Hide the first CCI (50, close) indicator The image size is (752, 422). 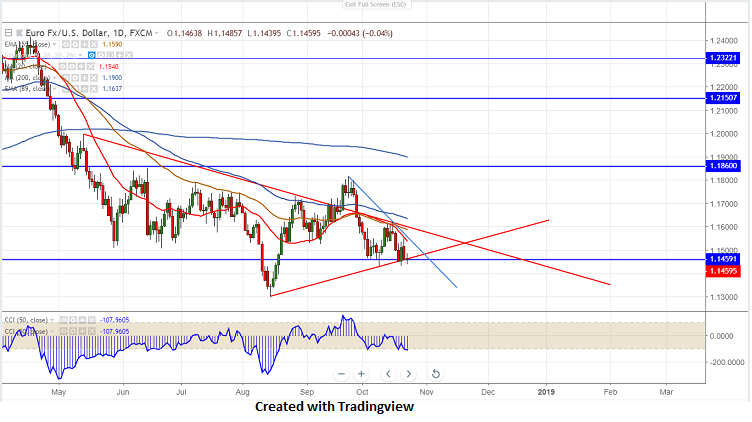point(63,320)
